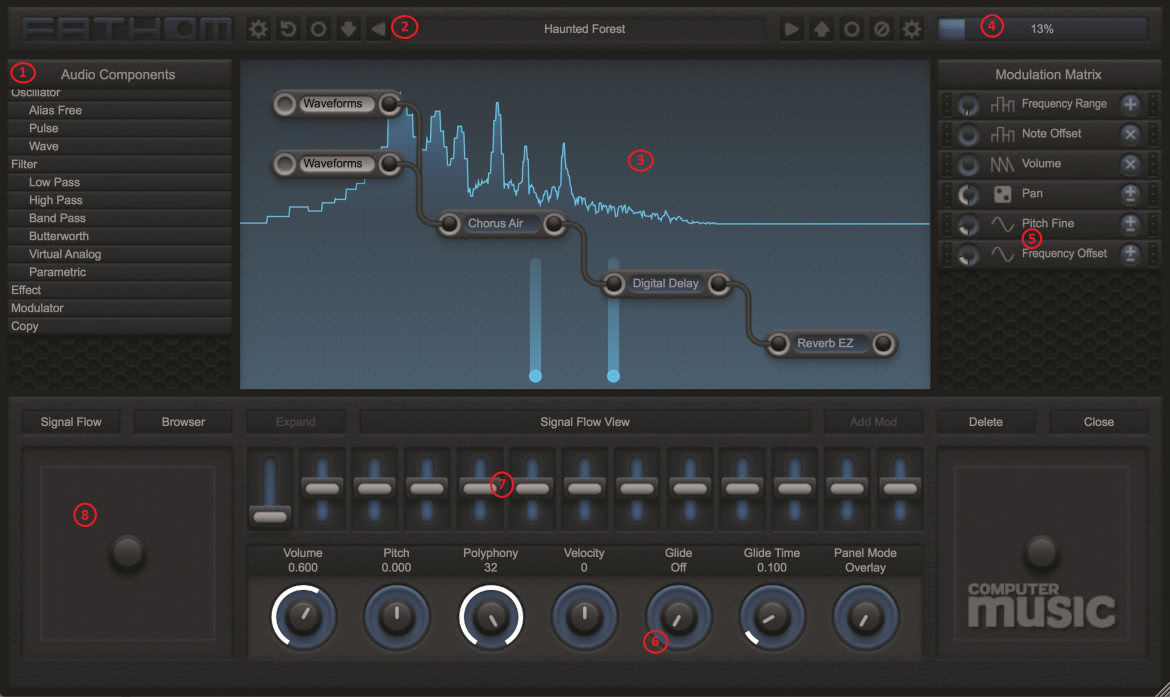Toggle the X button on Note Offset row

(x=1130, y=134)
